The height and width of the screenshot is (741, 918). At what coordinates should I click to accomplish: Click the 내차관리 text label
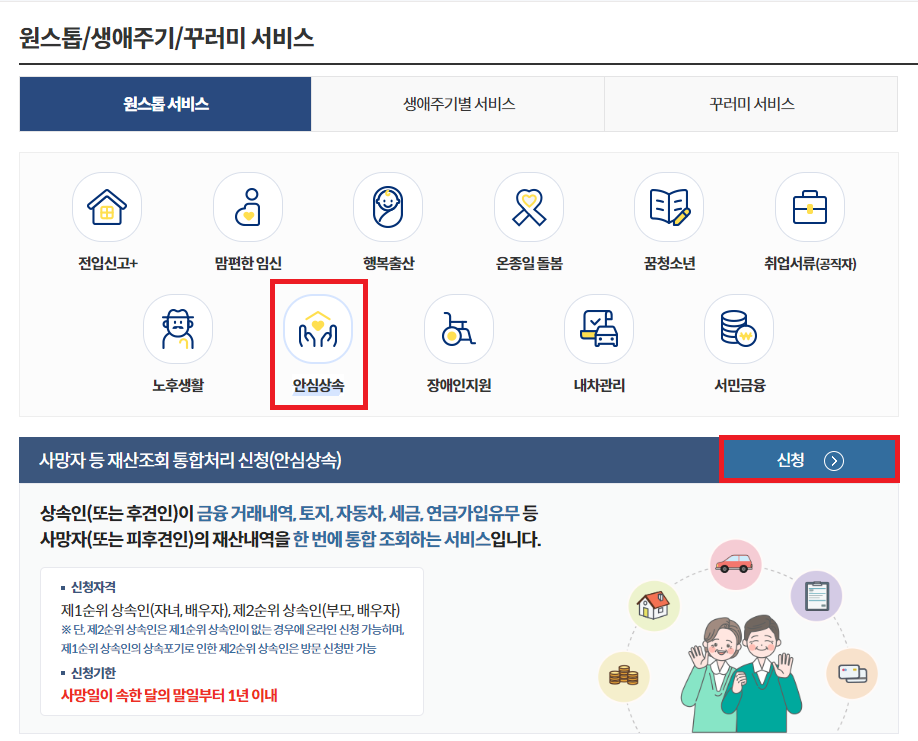coord(600,385)
